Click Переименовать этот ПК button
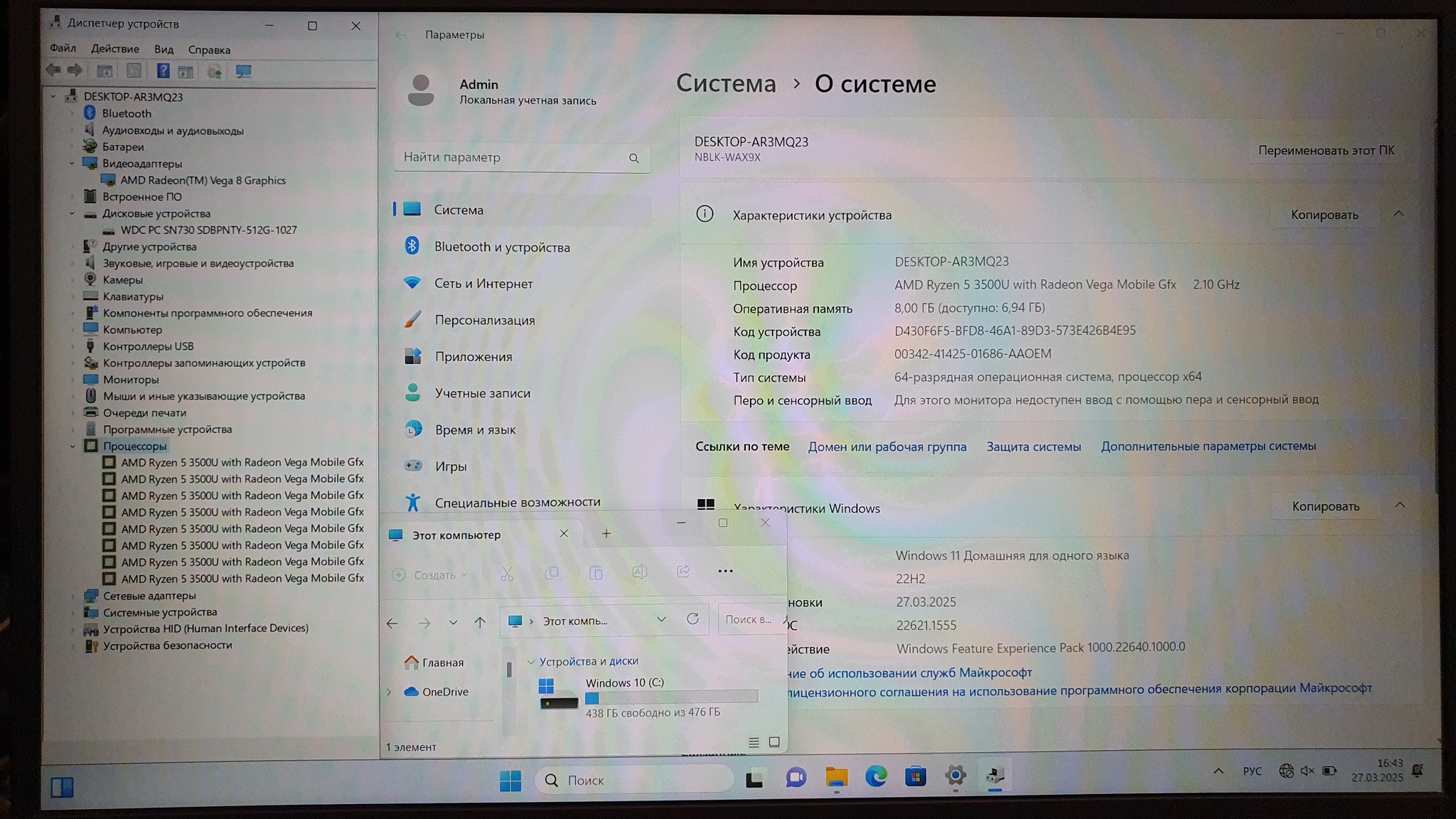1456x819 pixels. 1326,151
